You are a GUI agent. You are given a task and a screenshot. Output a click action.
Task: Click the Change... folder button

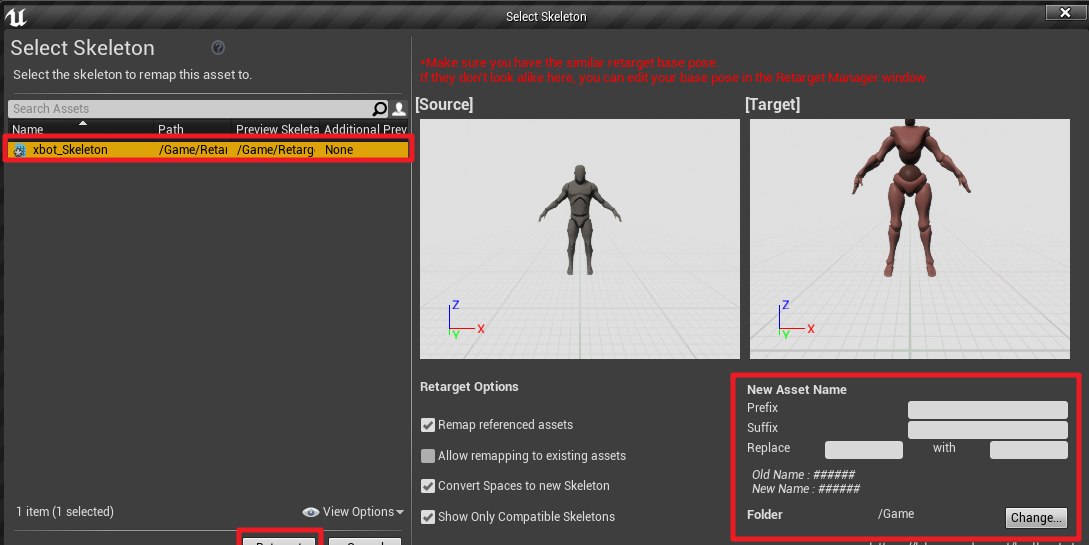1036,518
